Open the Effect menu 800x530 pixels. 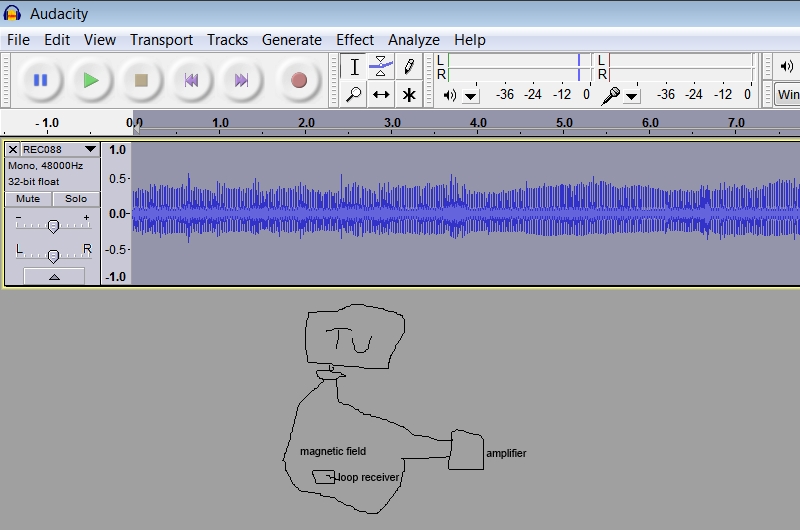[355, 40]
